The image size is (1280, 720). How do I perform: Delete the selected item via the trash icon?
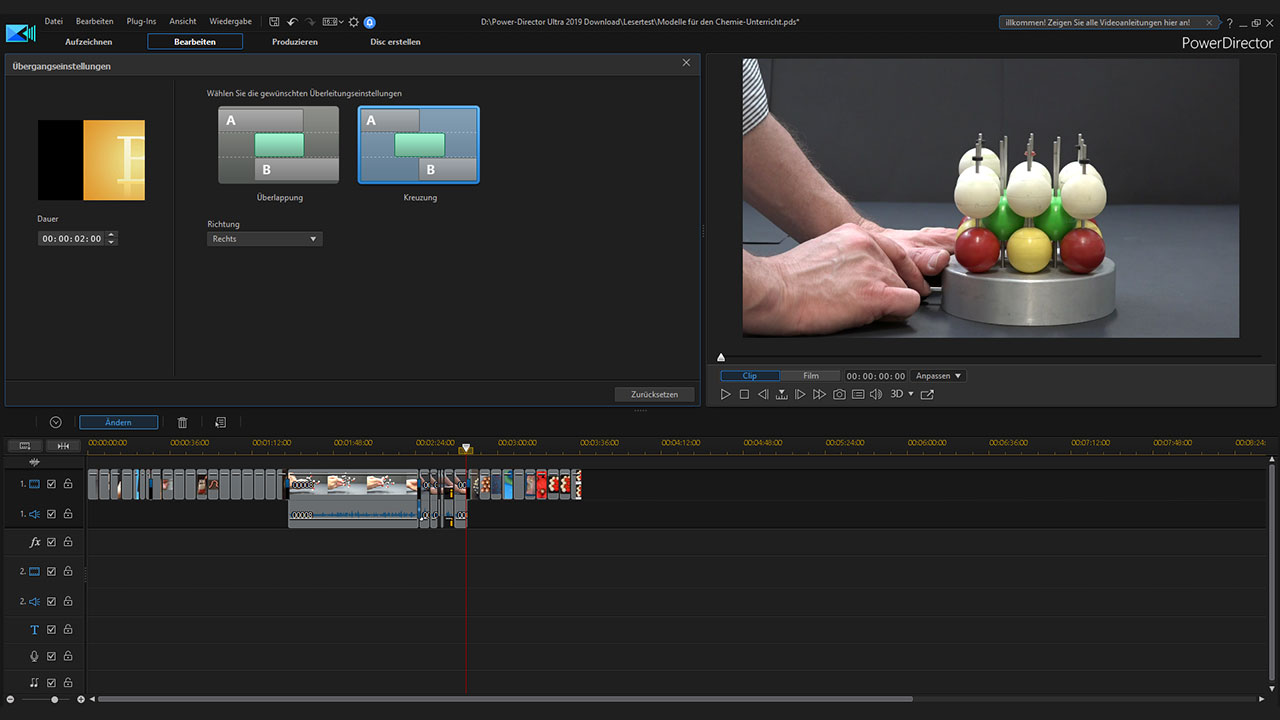click(x=182, y=423)
